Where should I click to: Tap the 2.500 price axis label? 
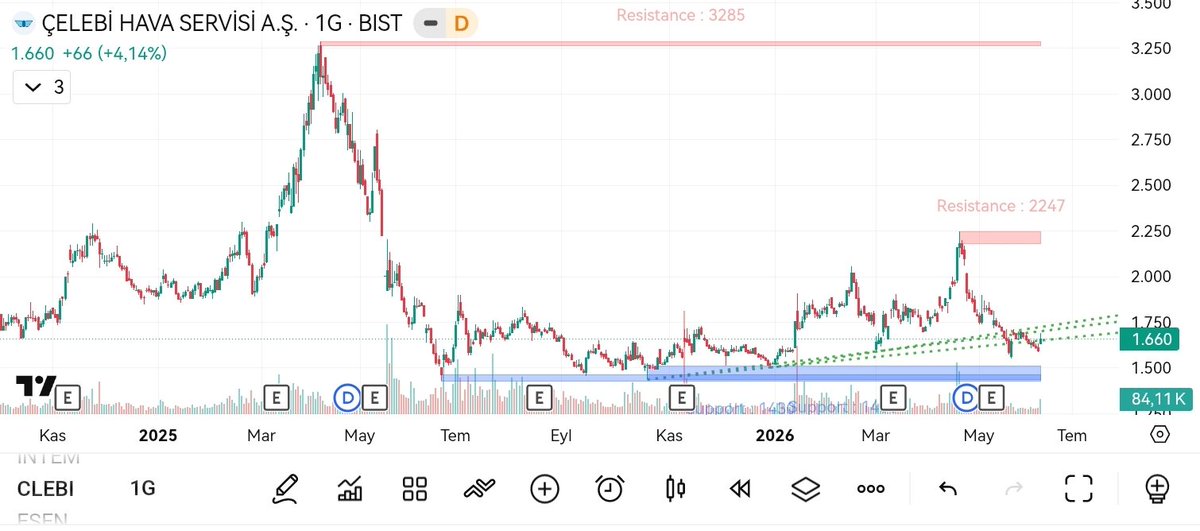tap(1152, 185)
